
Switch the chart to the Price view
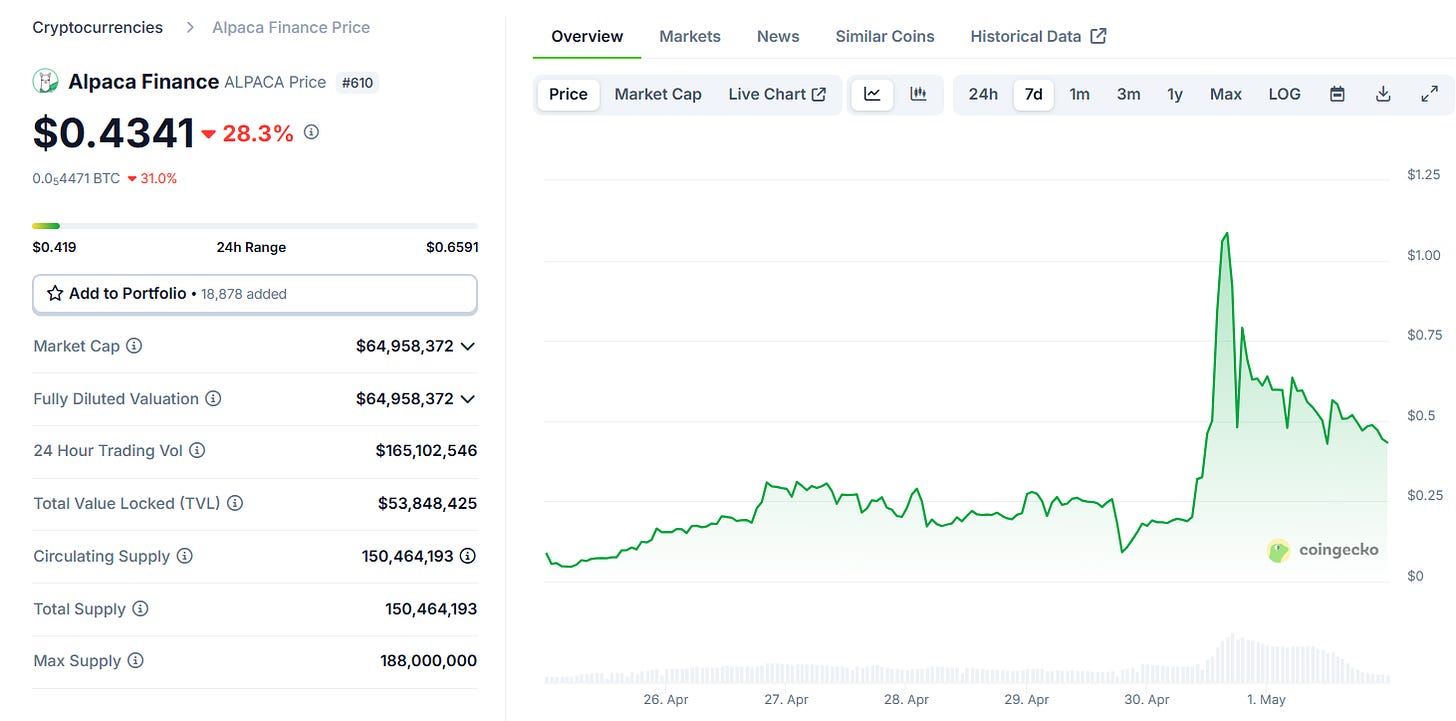pyautogui.click(x=568, y=94)
